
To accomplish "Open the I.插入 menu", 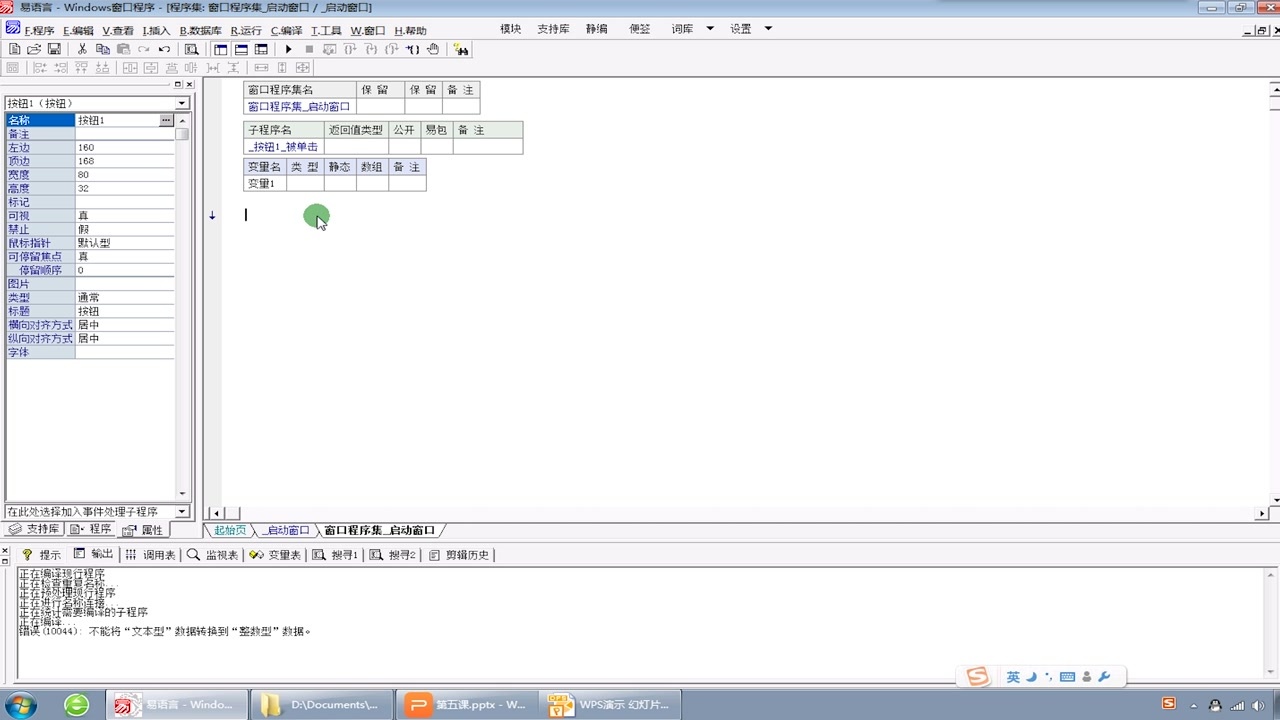I will pyautogui.click(x=156, y=31).
